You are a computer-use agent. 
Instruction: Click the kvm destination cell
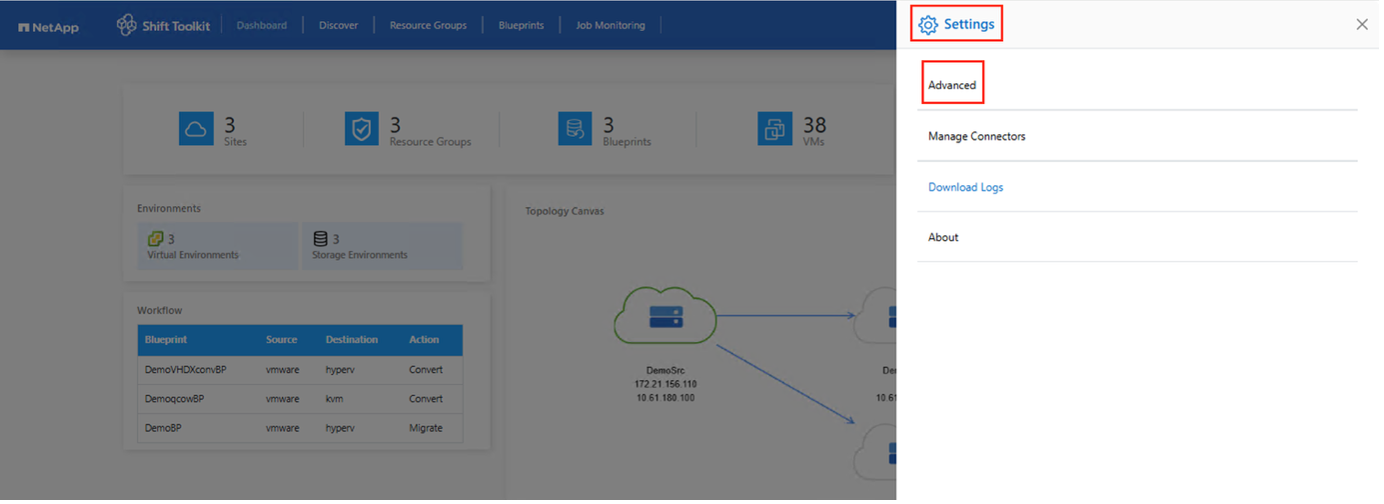(x=335, y=400)
